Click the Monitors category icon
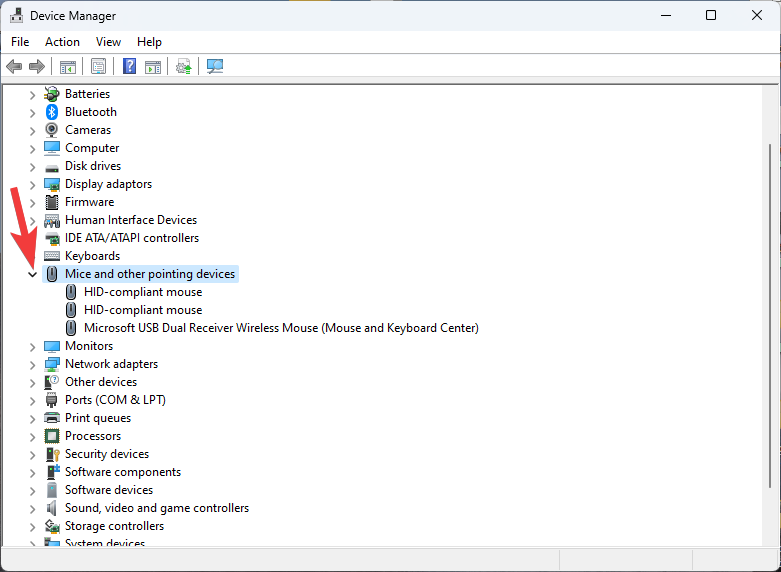 click(x=52, y=346)
